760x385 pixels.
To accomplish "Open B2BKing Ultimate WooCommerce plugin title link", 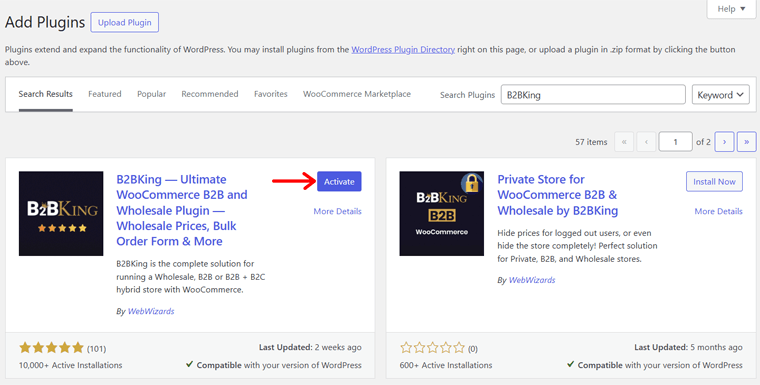I will [182, 210].
